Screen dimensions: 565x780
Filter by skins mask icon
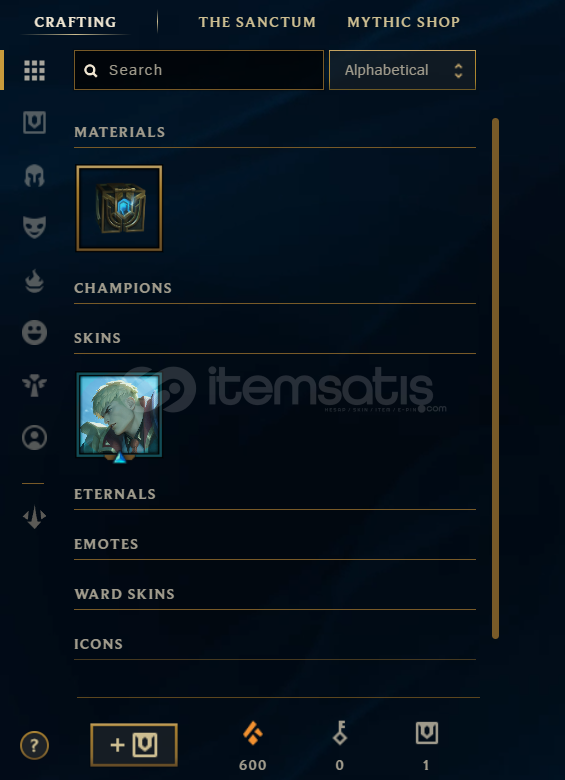coord(34,227)
